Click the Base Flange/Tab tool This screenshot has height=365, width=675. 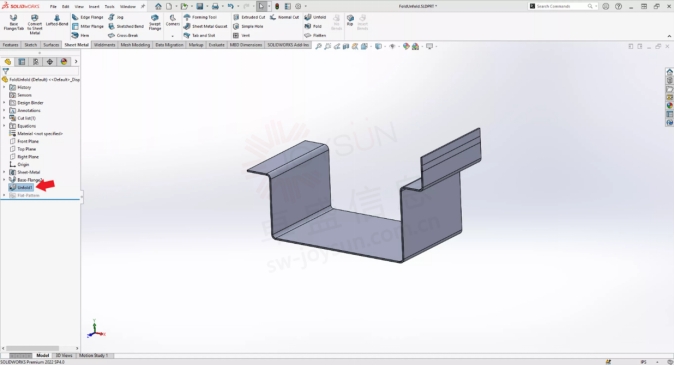[x=14, y=22]
